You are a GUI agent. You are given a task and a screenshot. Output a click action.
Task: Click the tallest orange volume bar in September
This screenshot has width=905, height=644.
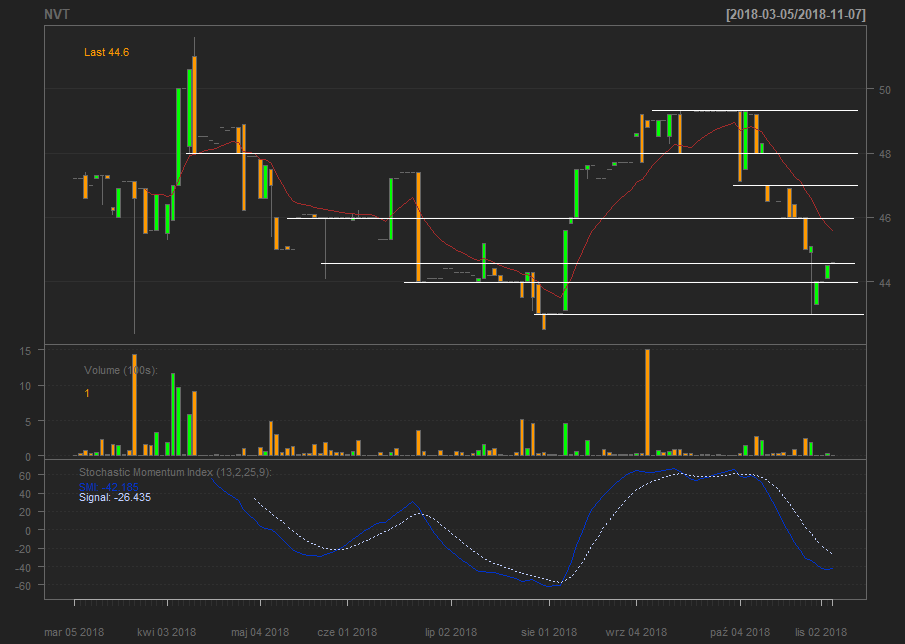point(647,403)
